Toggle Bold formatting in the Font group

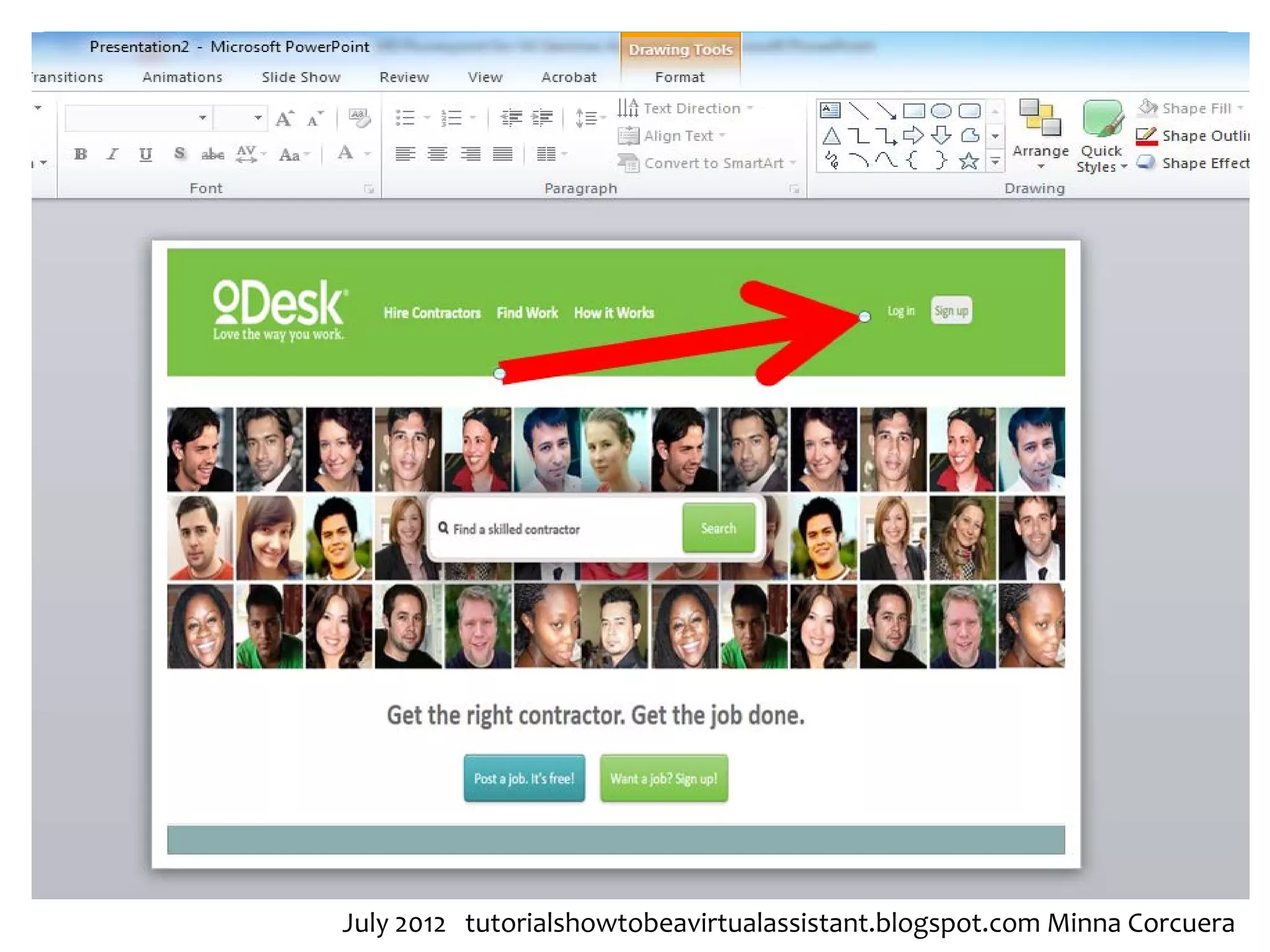click(81, 154)
